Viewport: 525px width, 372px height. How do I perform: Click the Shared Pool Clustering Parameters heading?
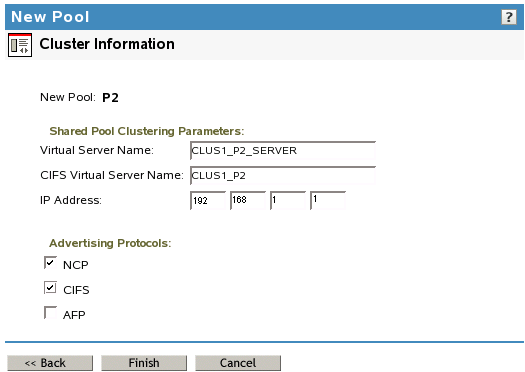pyautogui.click(x=147, y=131)
